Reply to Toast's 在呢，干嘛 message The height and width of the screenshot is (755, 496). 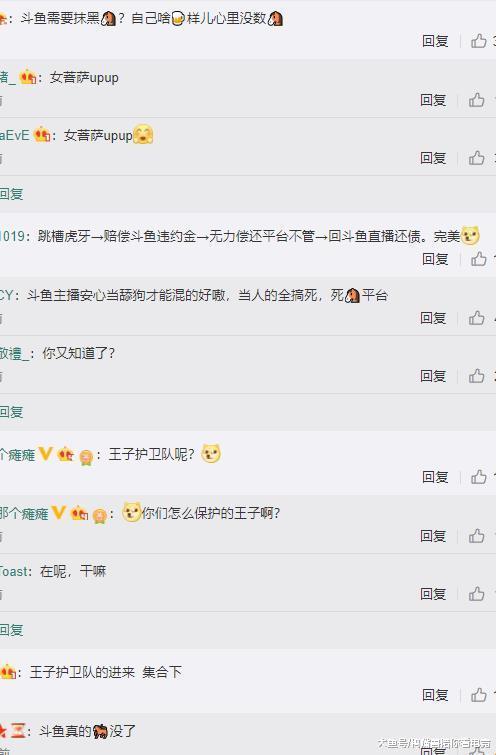pyautogui.click(x=433, y=594)
